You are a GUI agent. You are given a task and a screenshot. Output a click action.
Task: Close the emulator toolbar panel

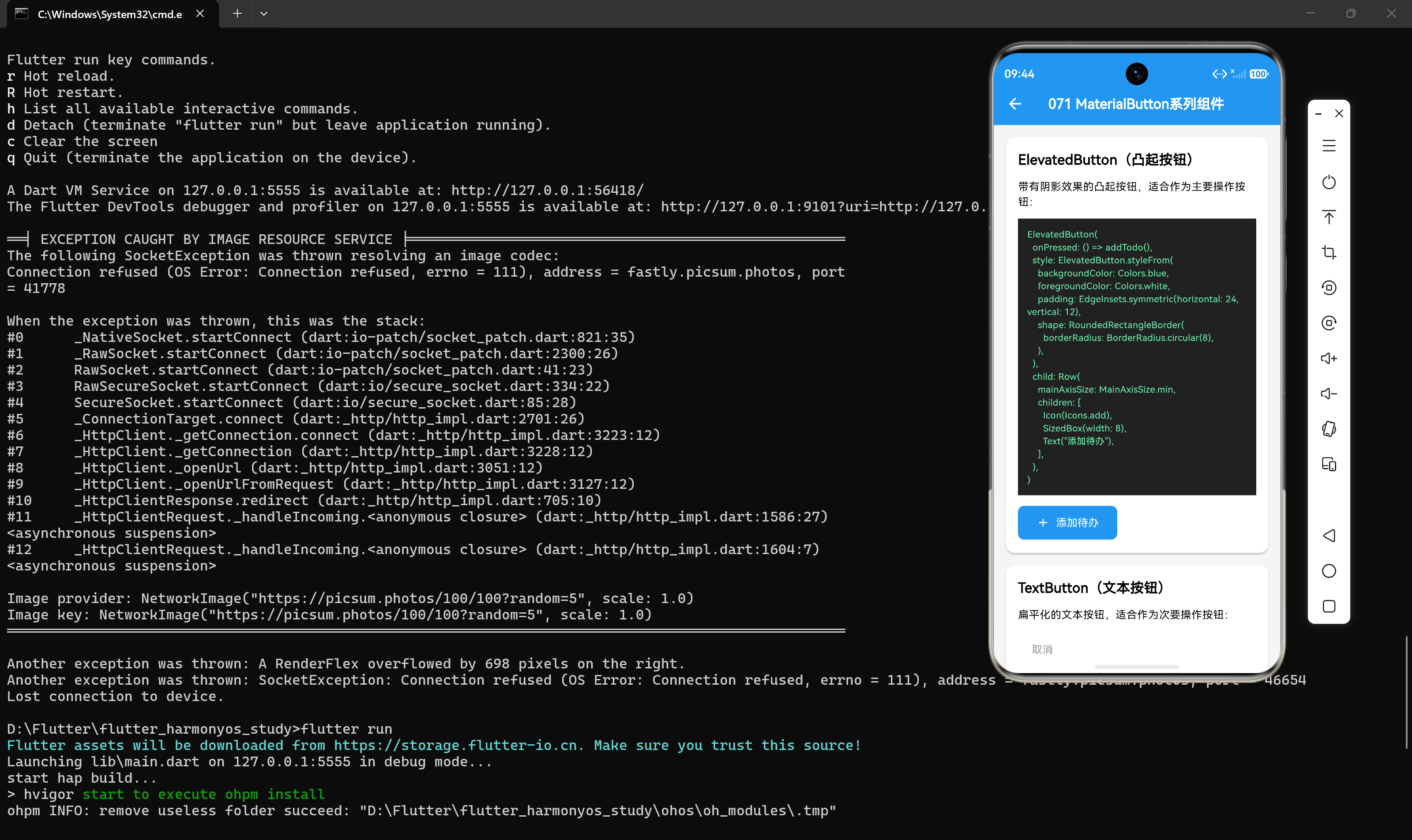(x=1339, y=114)
